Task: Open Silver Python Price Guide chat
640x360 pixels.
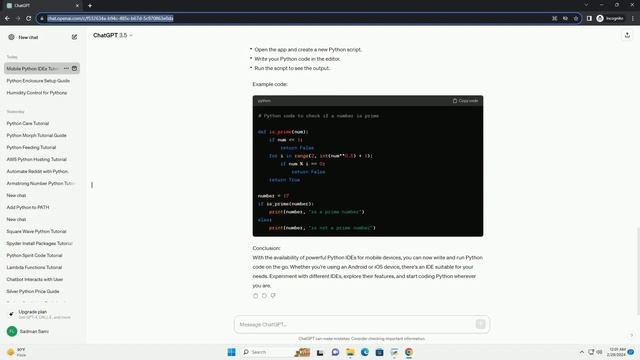Action: [33, 291]
